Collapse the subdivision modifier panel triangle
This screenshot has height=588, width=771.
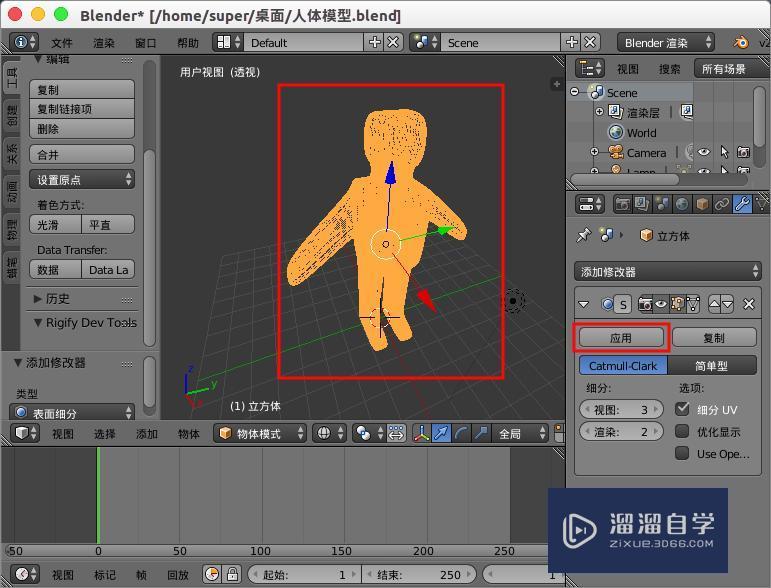[584, 304]
